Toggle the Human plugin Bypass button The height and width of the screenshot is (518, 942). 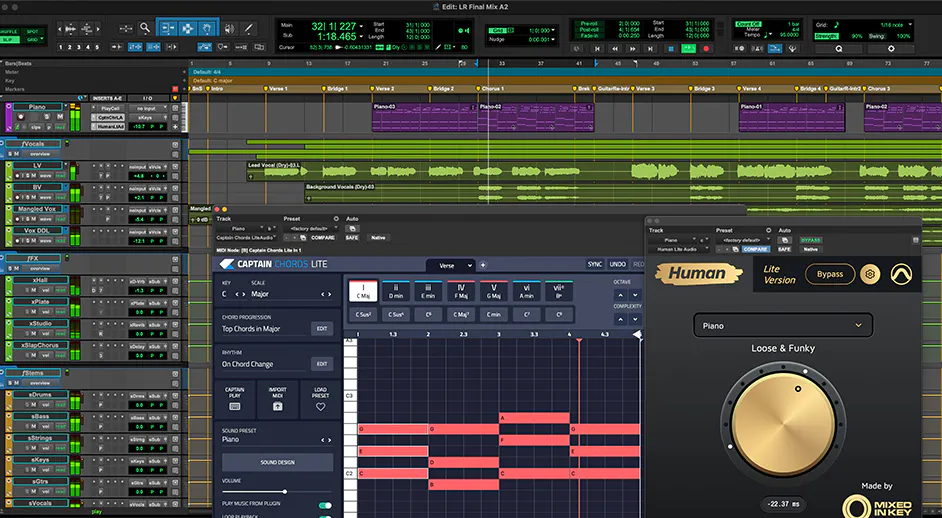(830, 274)
